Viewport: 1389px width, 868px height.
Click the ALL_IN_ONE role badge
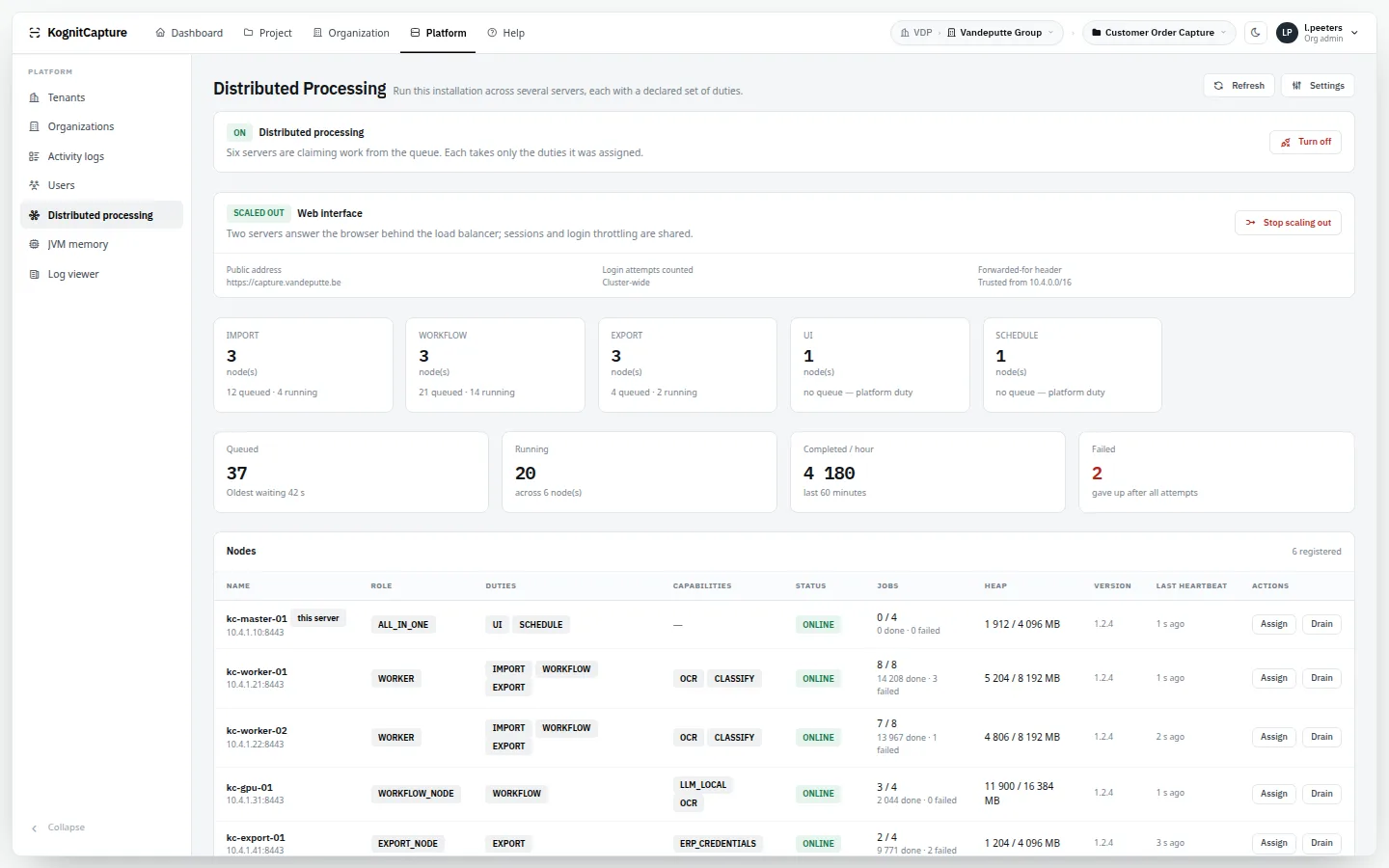coord(403,625)
